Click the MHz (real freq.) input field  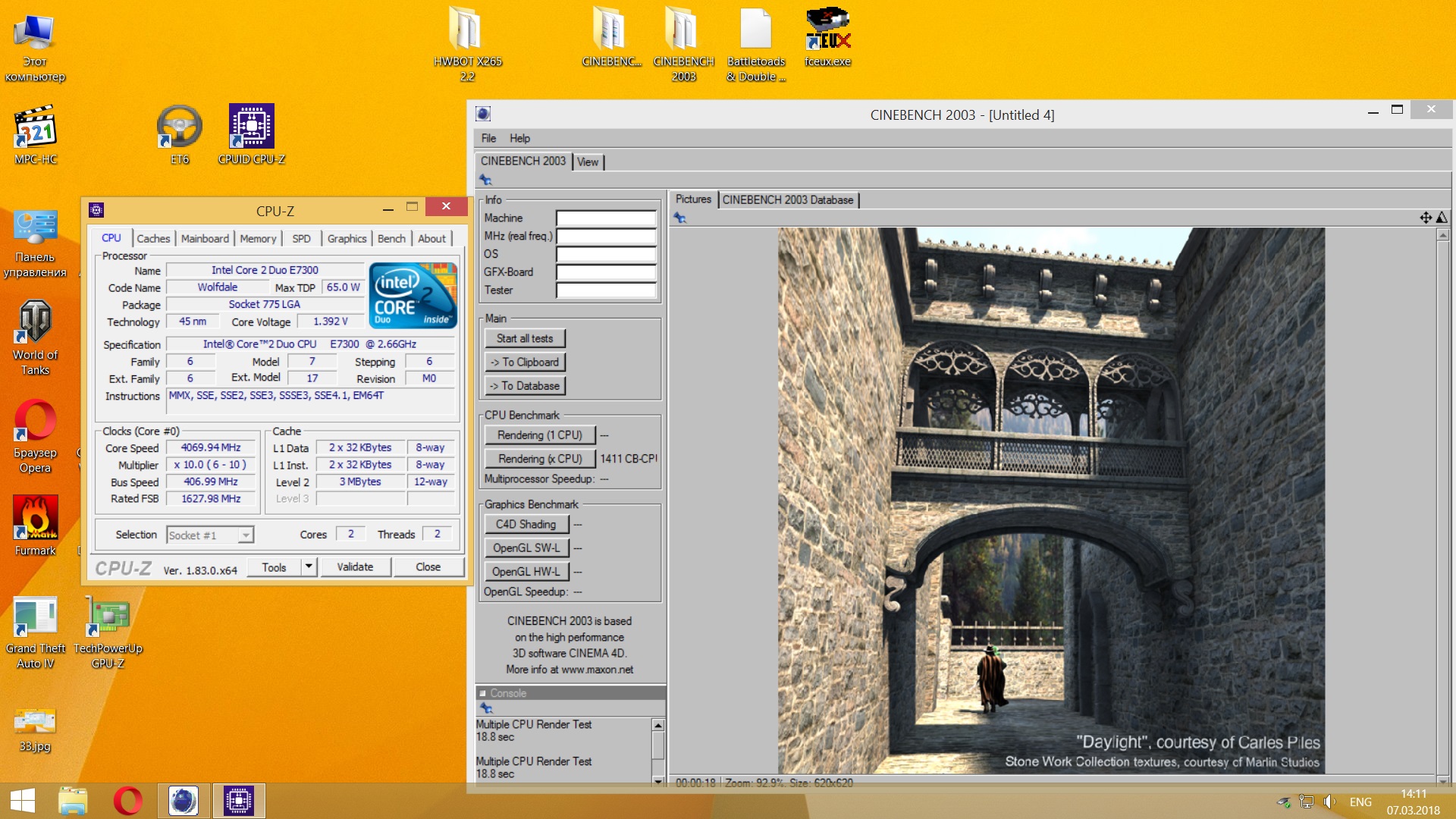click(606, 236)
